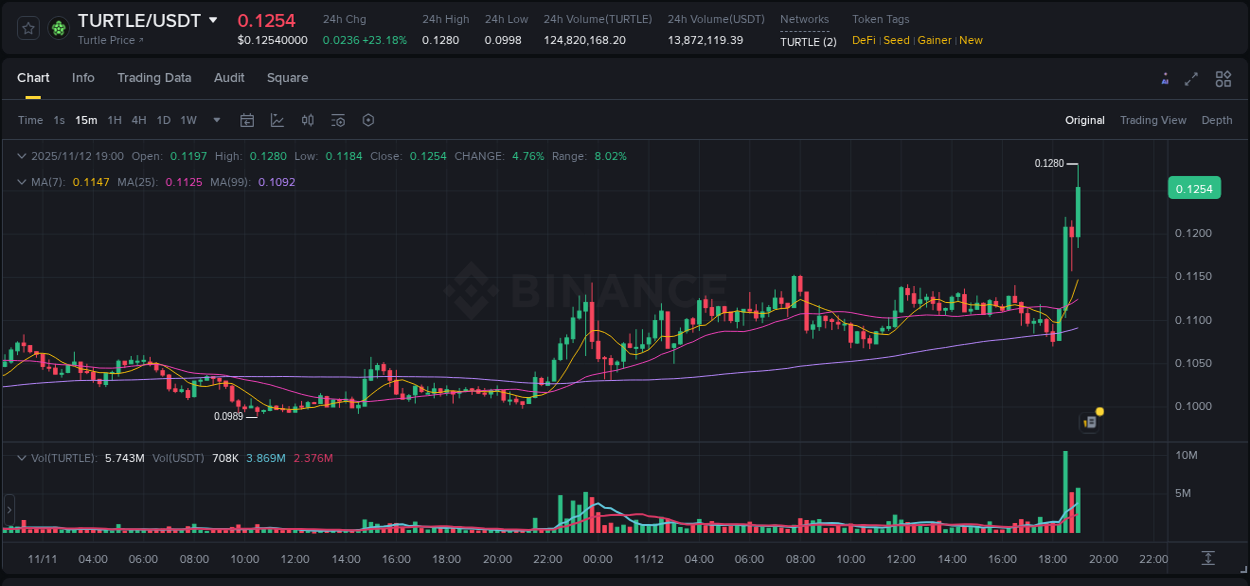Open chart settings via hexagon gear icon

pos(368,120)
